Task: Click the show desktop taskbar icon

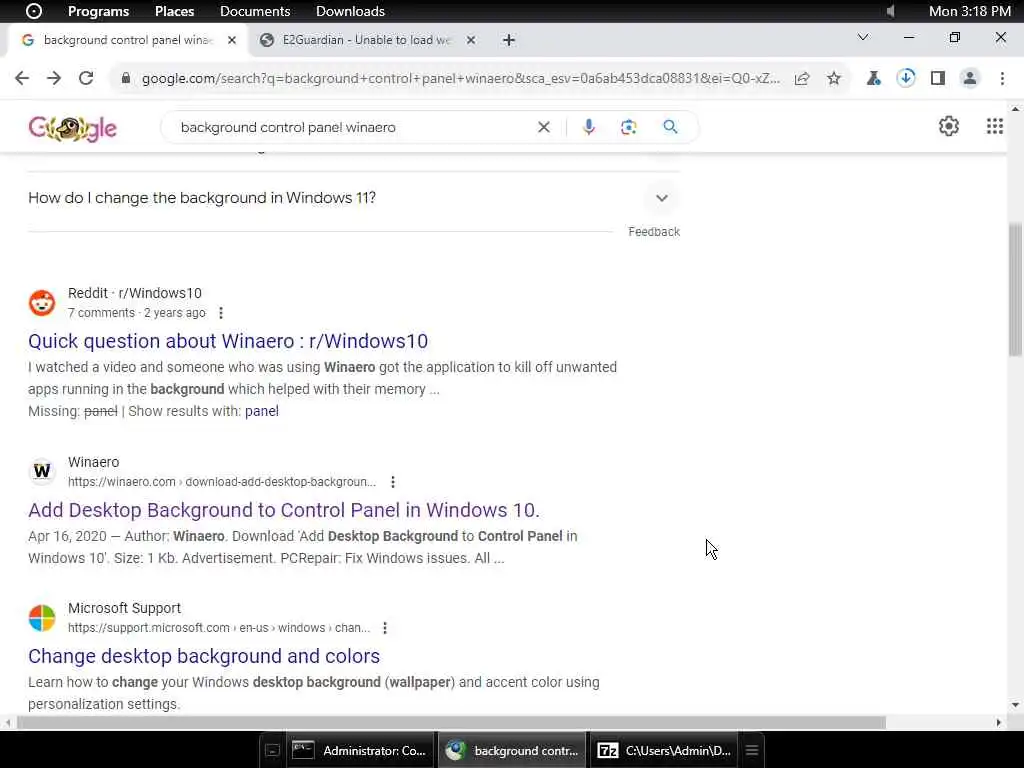Action: tap(272, 750)
